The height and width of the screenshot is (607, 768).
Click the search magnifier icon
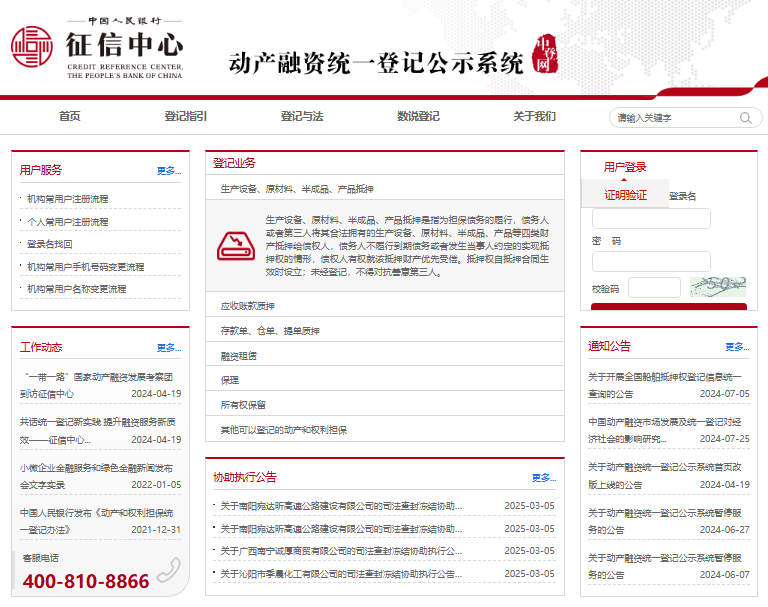(745, 118)
